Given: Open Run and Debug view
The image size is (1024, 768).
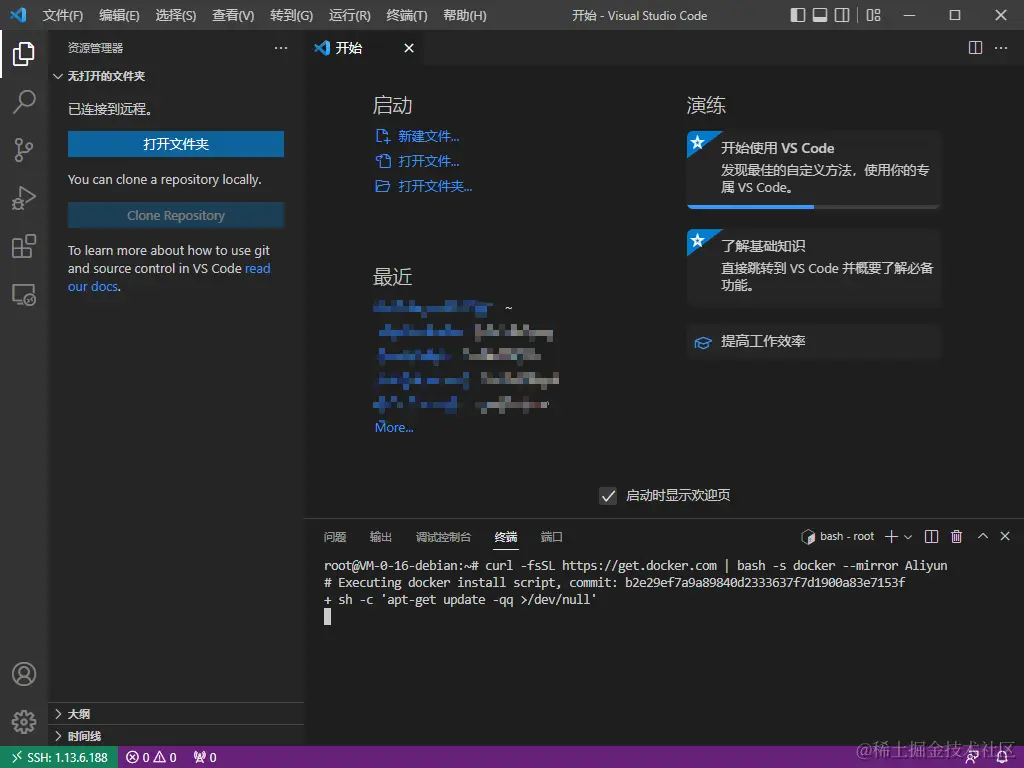Looking at the screenshot, I should point(24,198).
